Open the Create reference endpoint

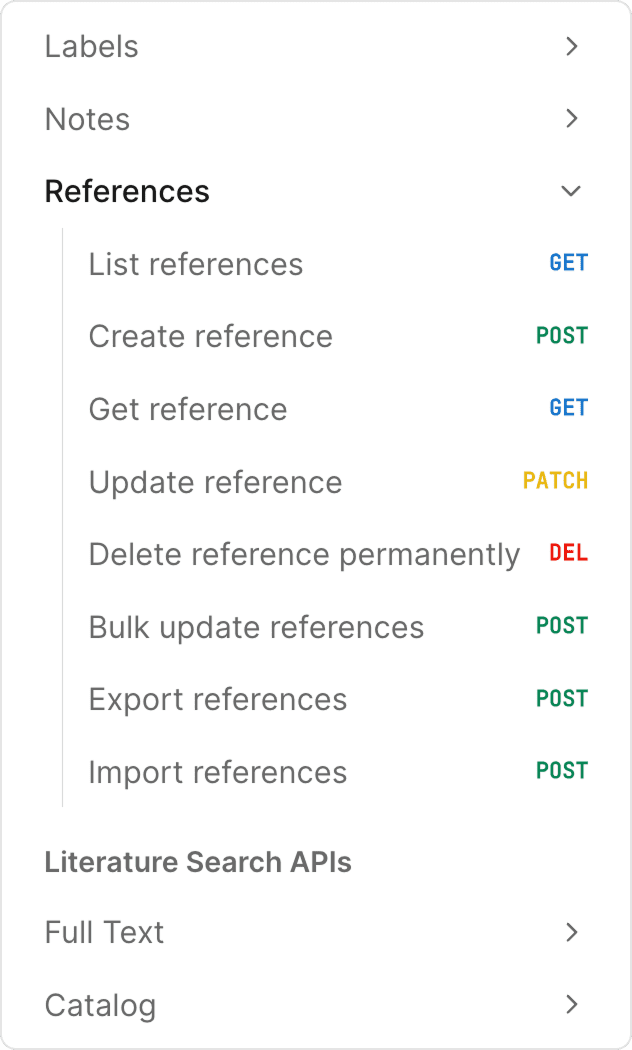pos(211,336)
